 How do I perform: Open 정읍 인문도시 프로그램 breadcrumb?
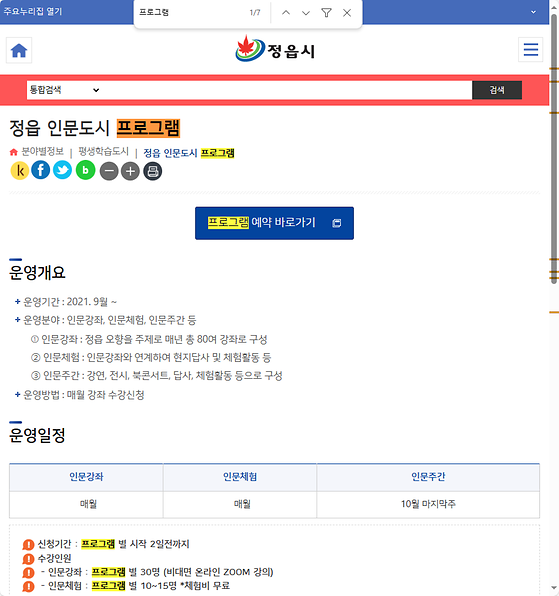point(189,153)
